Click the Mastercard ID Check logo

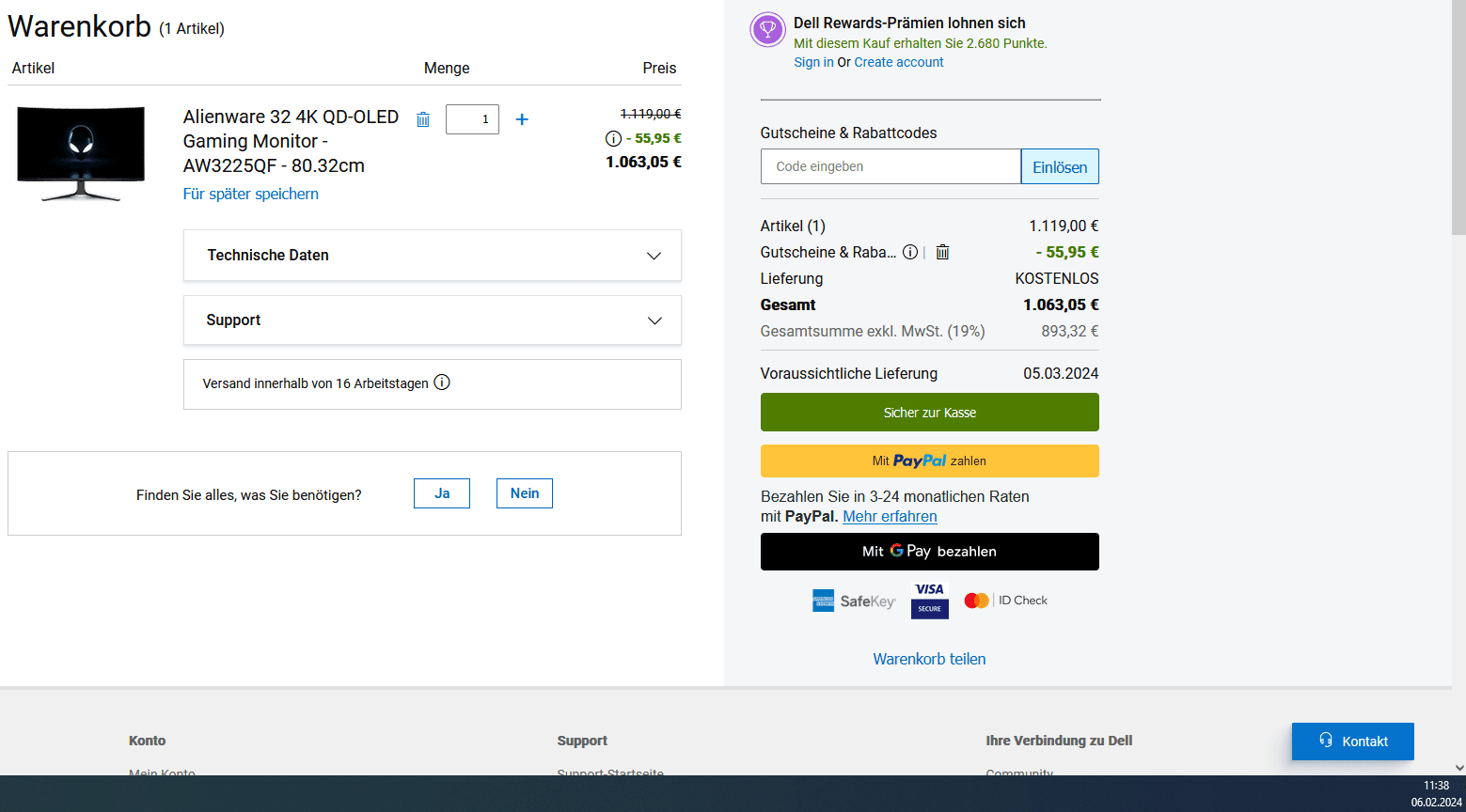tap(1005, 601)
